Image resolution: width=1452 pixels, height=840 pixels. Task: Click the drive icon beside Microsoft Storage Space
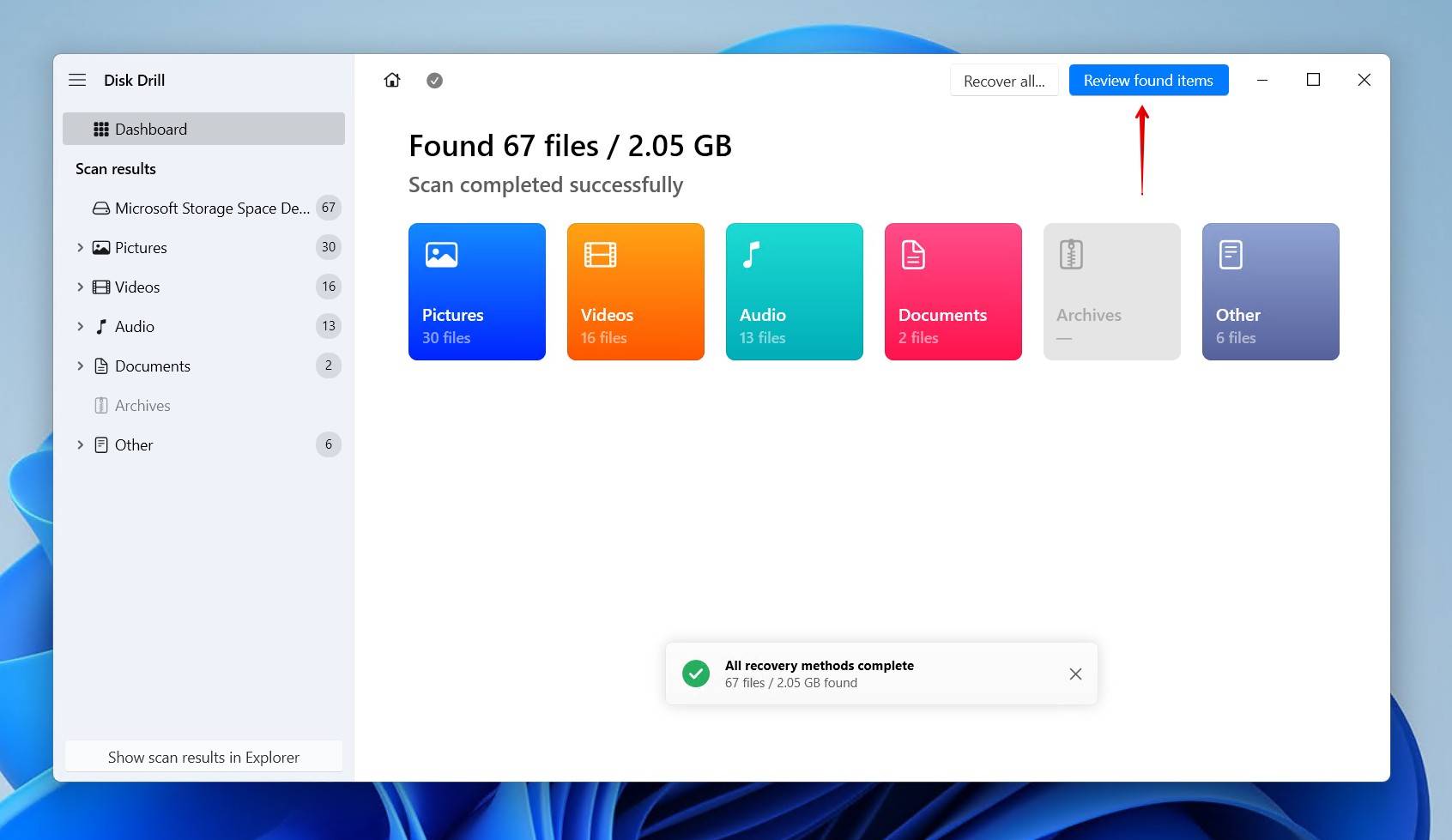(x=100, y=208)
